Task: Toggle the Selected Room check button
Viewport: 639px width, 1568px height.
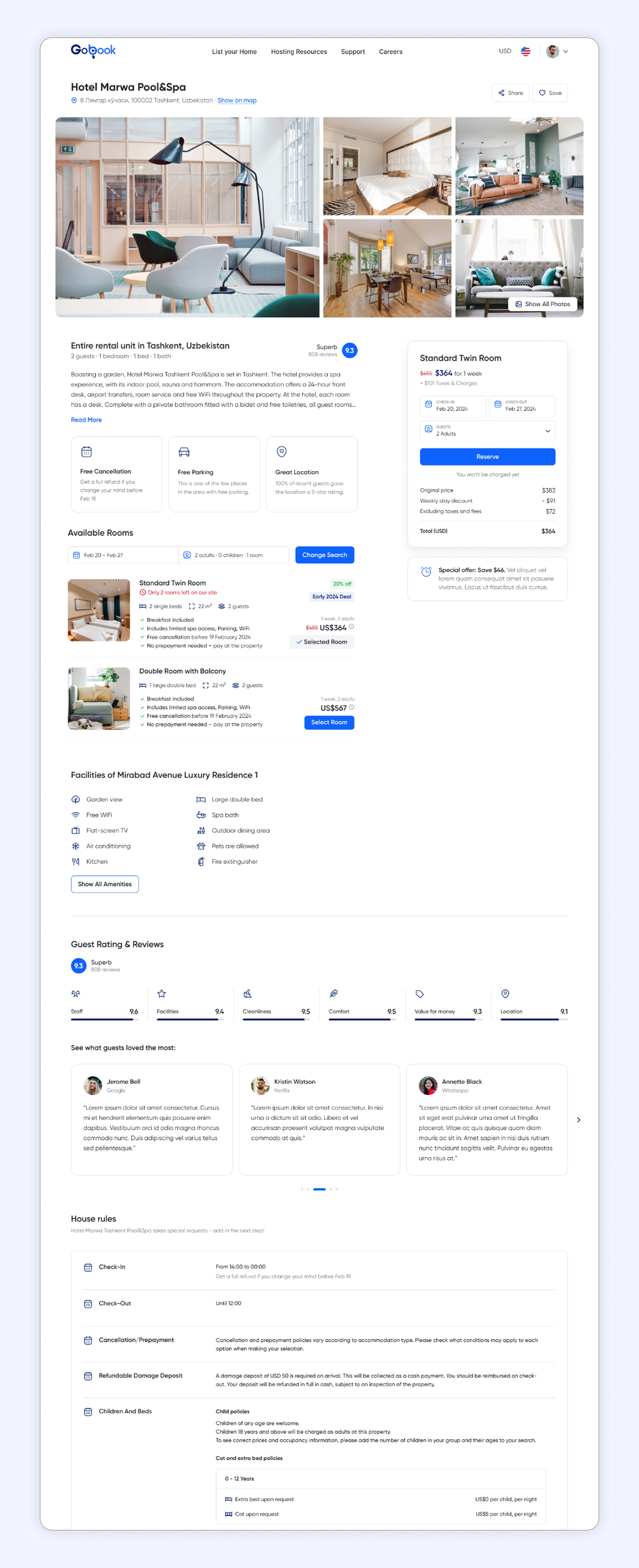Action: [322, 642]
